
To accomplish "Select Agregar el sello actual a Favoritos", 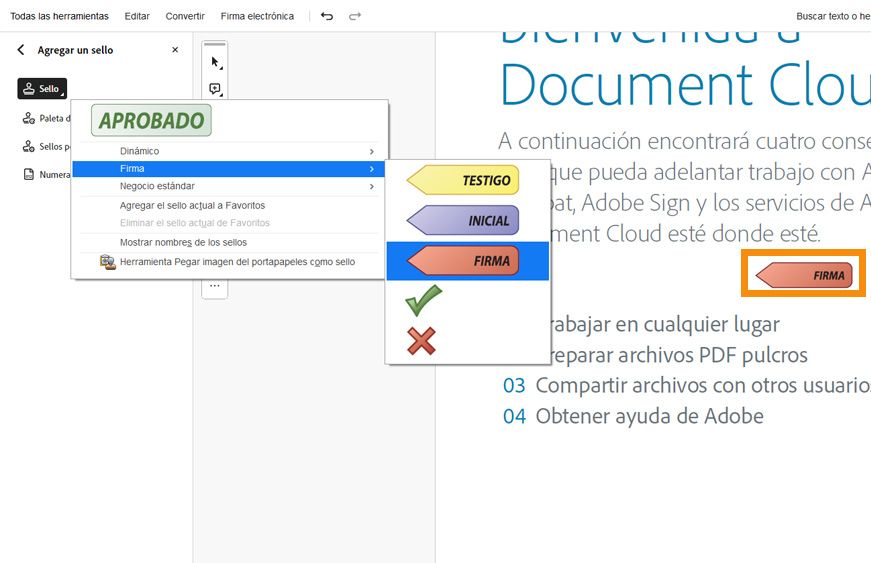I will point(192,205).
